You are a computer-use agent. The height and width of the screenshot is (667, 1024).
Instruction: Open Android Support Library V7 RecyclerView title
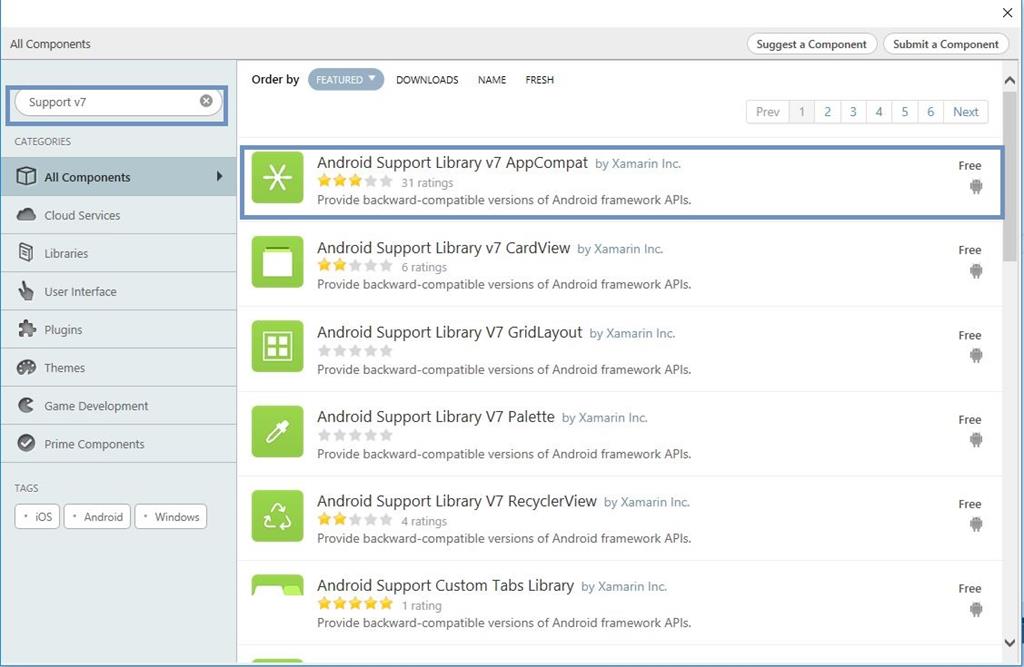[x=456, y=501]
